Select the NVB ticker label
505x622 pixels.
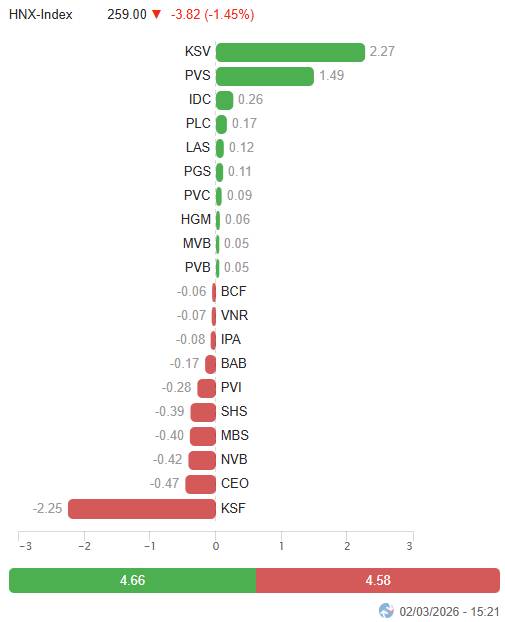pyautogui.click(x=234, y=459)
